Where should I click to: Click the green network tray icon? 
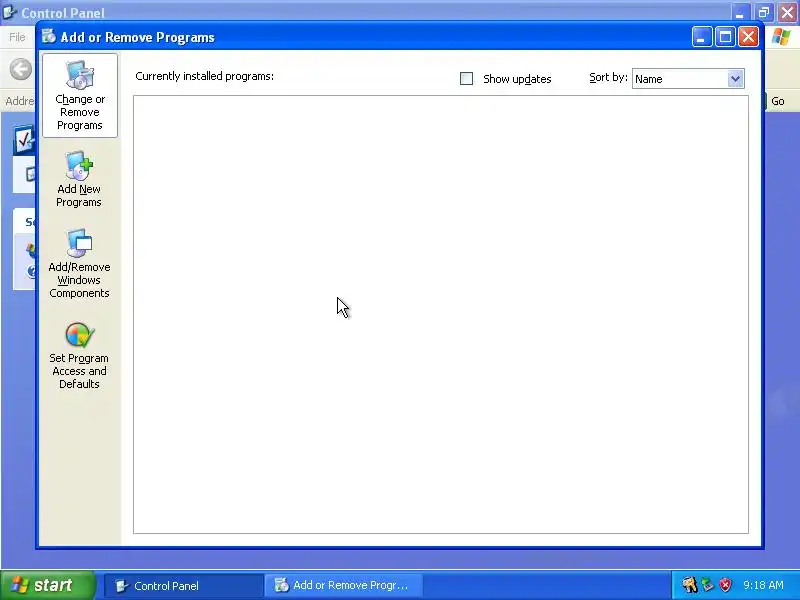(708, 585)
